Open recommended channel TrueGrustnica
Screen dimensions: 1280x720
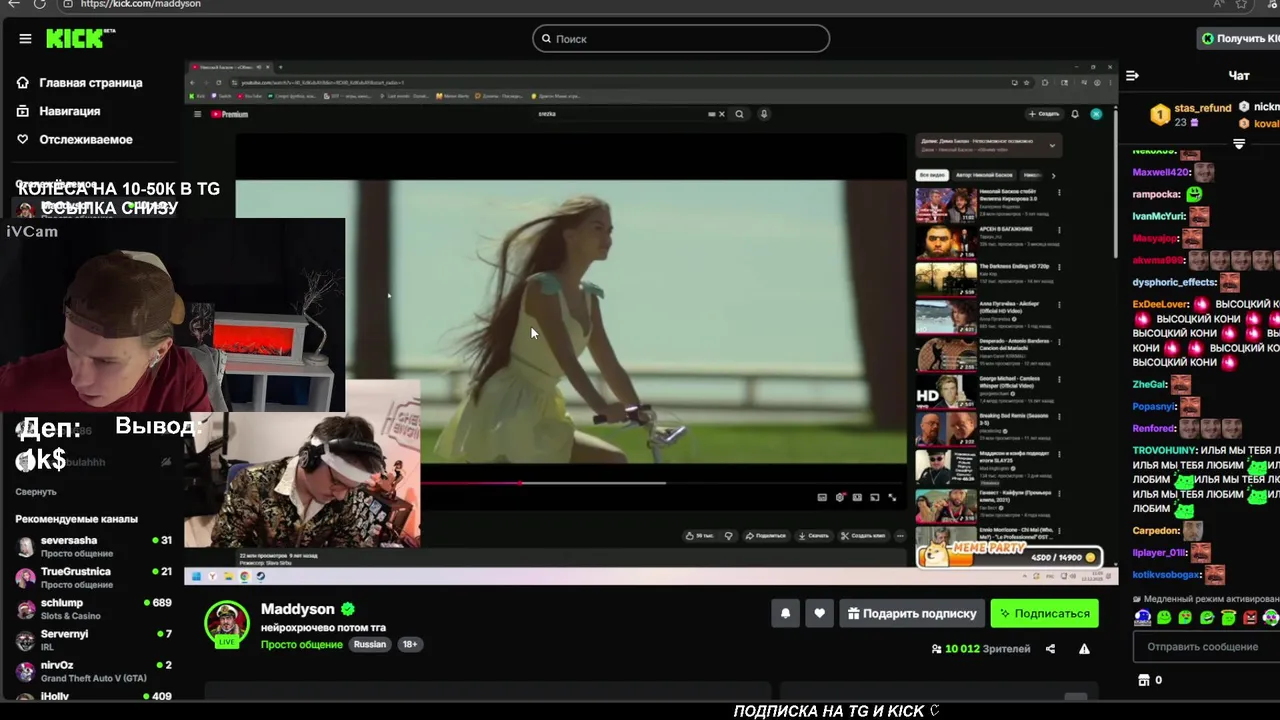[93, 577]
